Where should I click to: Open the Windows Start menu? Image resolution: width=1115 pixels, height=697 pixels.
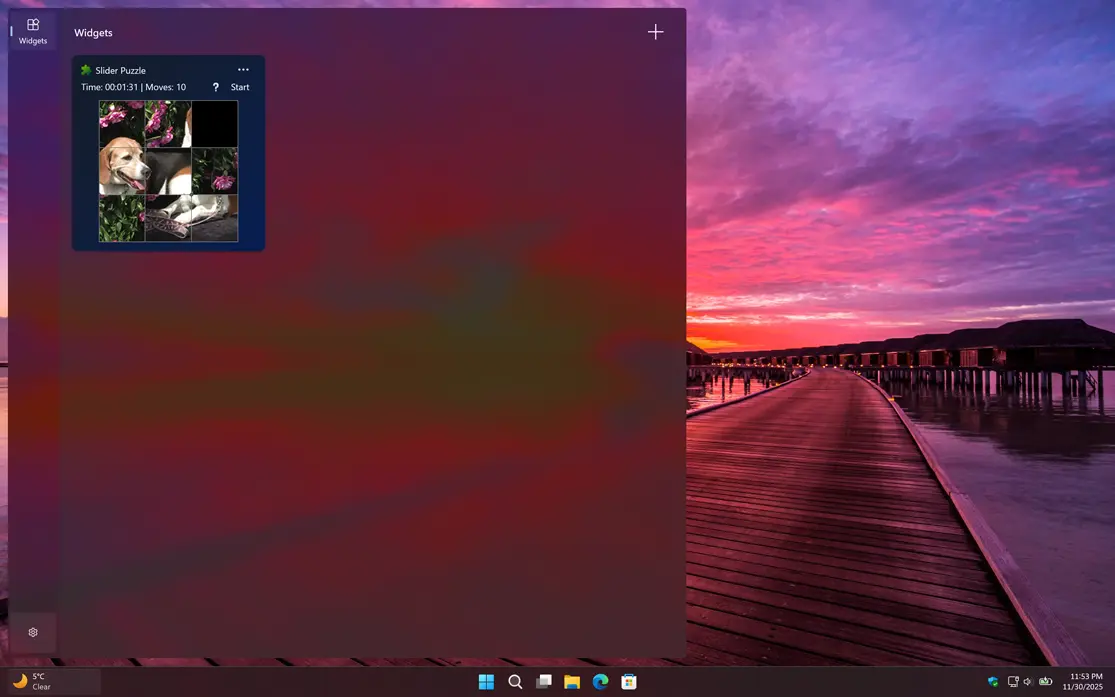[x=486, y=681]
